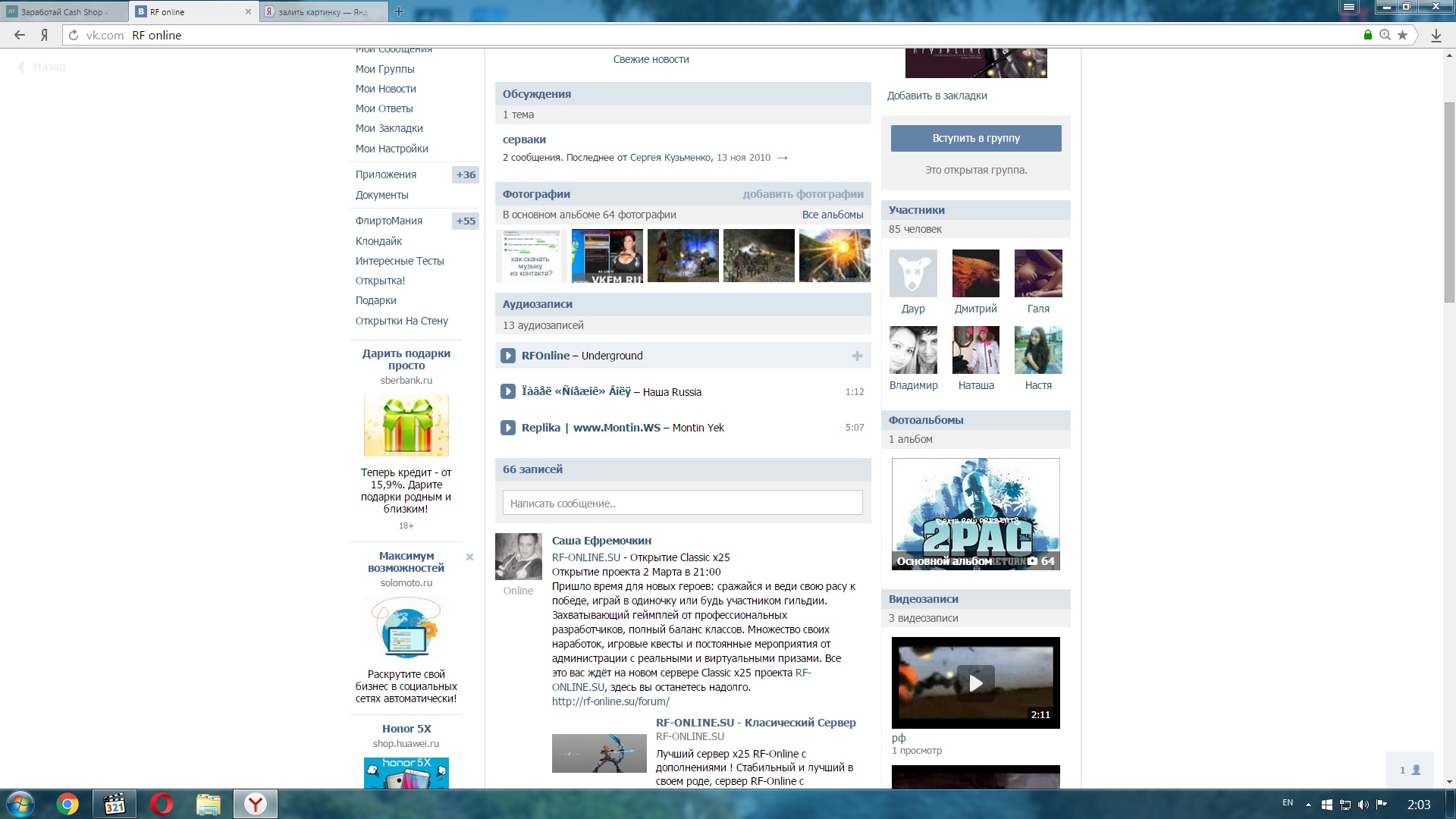The height and width of the screenshot is (819, 1456).
Task: Open the rf-online.su/forum link
Action: pyautogui.click(x=610, y=701)
